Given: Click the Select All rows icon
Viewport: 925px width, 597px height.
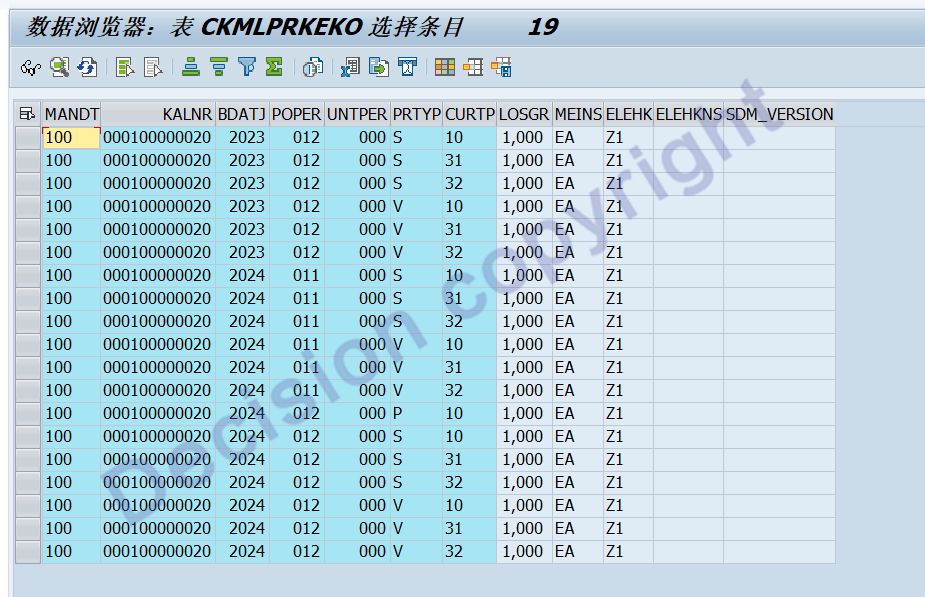Looking at the screenshot, I should 125,67.
